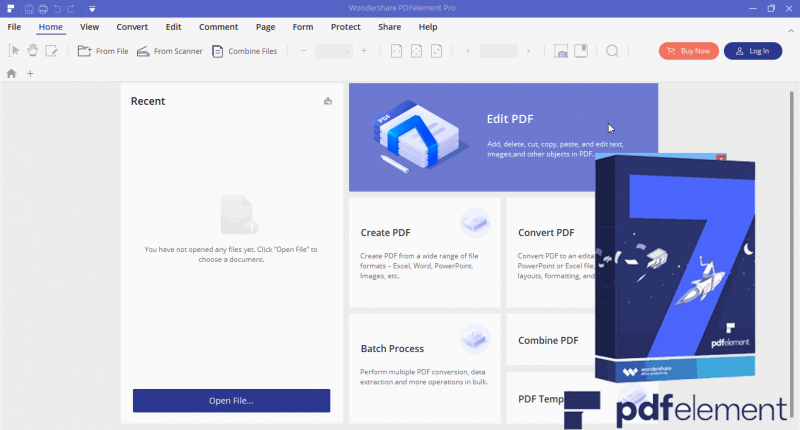The image size is (800, 430).
Task: Clear recent list with eraser icon
Action: 328,101
